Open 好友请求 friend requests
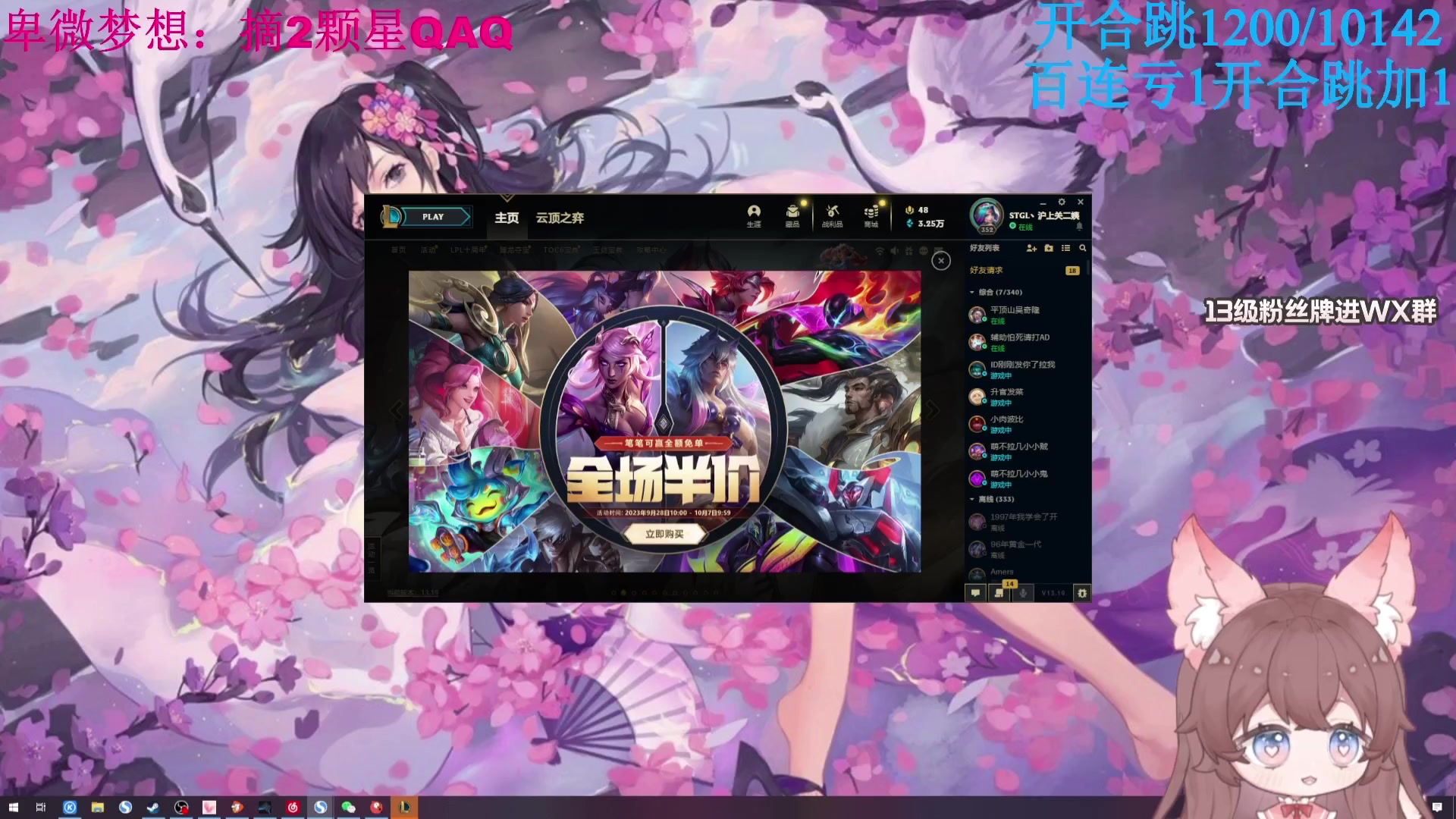The height and width of the screenshot is (819, 1456). [1027, 271]
